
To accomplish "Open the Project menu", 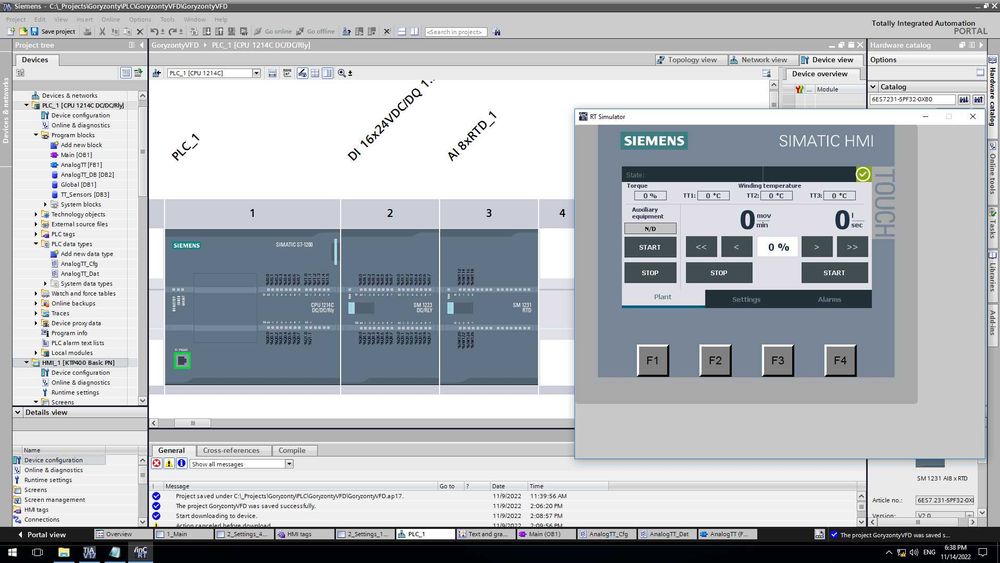I will (x=16, y=19).
